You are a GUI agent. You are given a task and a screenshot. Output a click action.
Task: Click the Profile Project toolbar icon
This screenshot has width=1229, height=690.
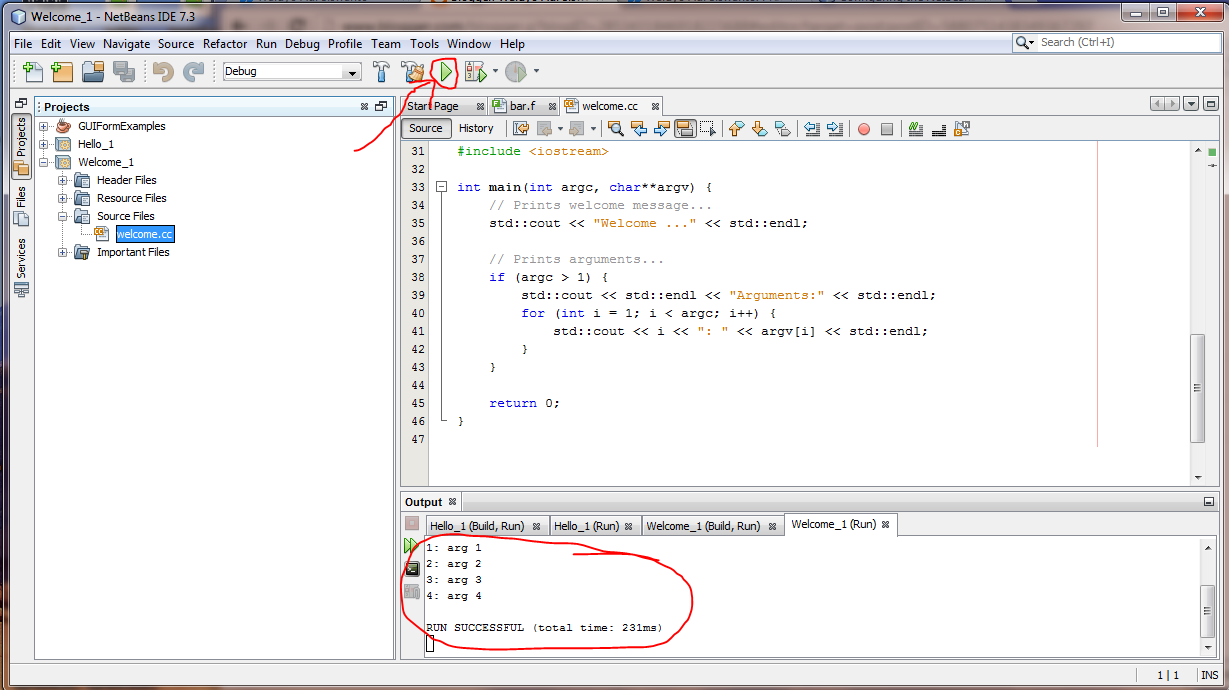pos(515,72)
